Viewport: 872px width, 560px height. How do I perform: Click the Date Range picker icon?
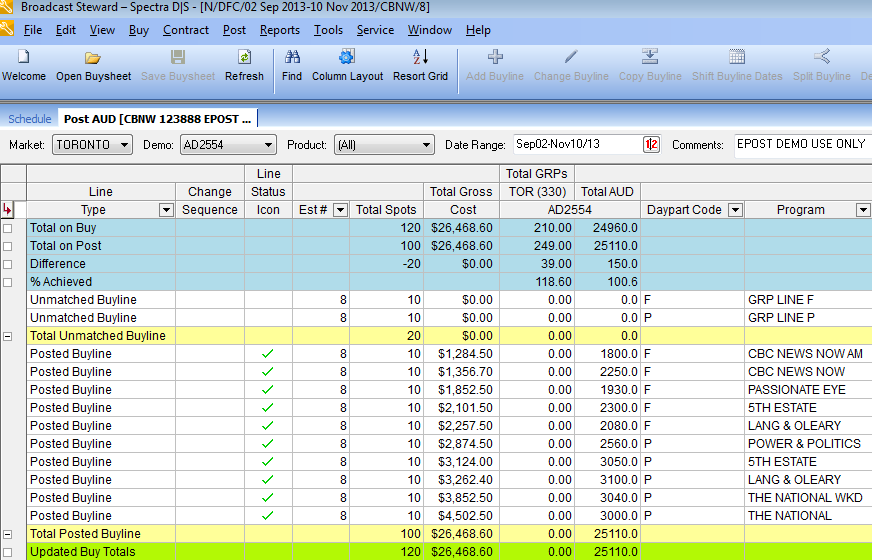click(651, 145)
